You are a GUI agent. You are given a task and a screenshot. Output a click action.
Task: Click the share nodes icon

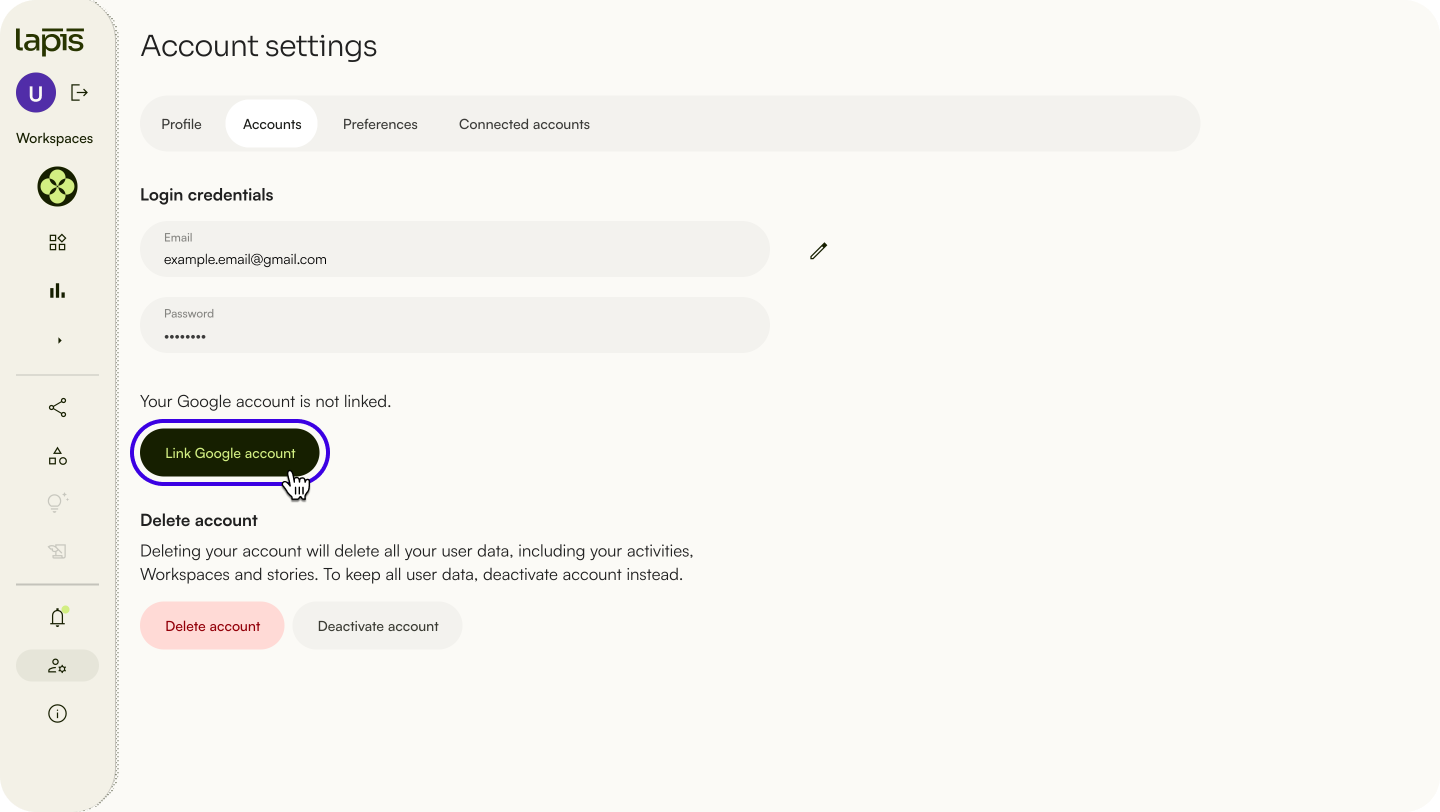pos(57,408)
